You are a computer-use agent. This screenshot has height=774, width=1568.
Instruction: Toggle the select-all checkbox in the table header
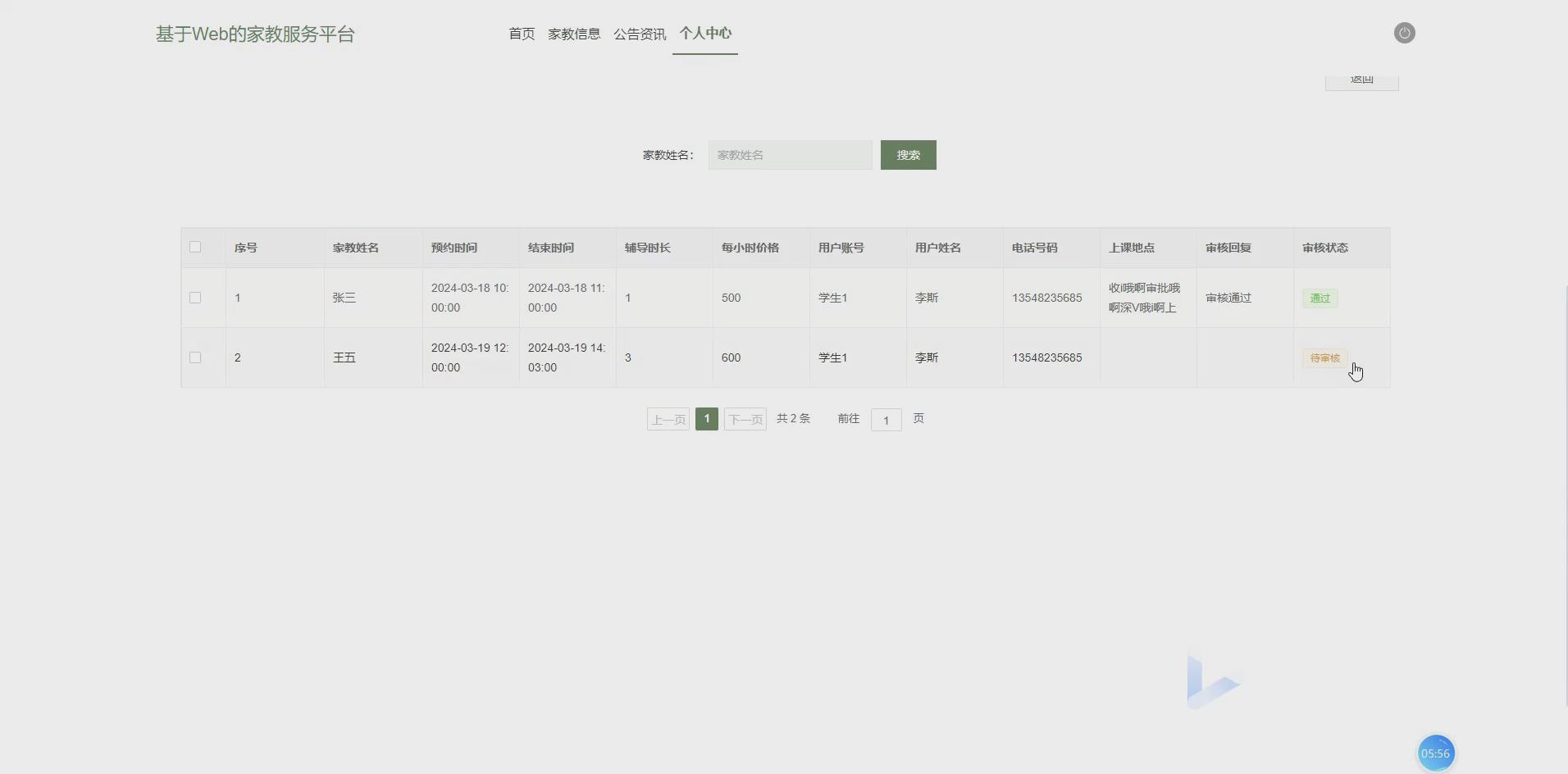click(194, 247)
